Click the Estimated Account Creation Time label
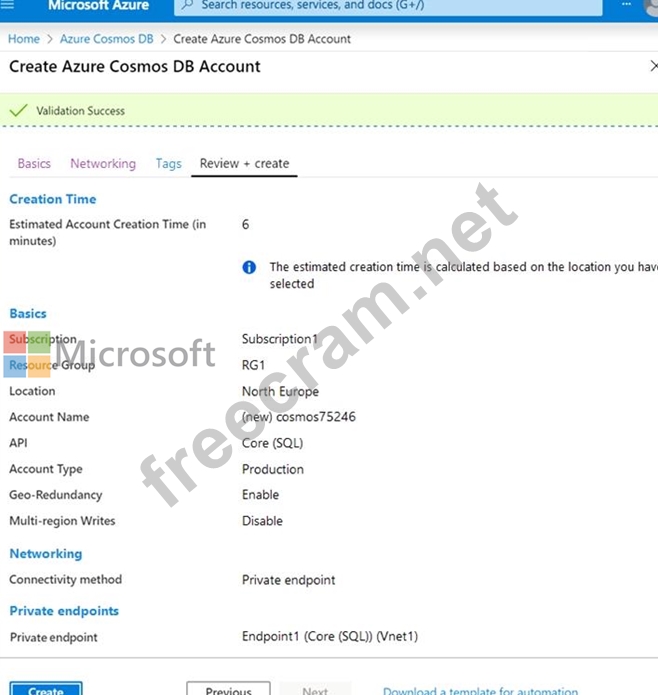Image resolution: width=658 pixels, height=695 pixels. pos(108,233)
